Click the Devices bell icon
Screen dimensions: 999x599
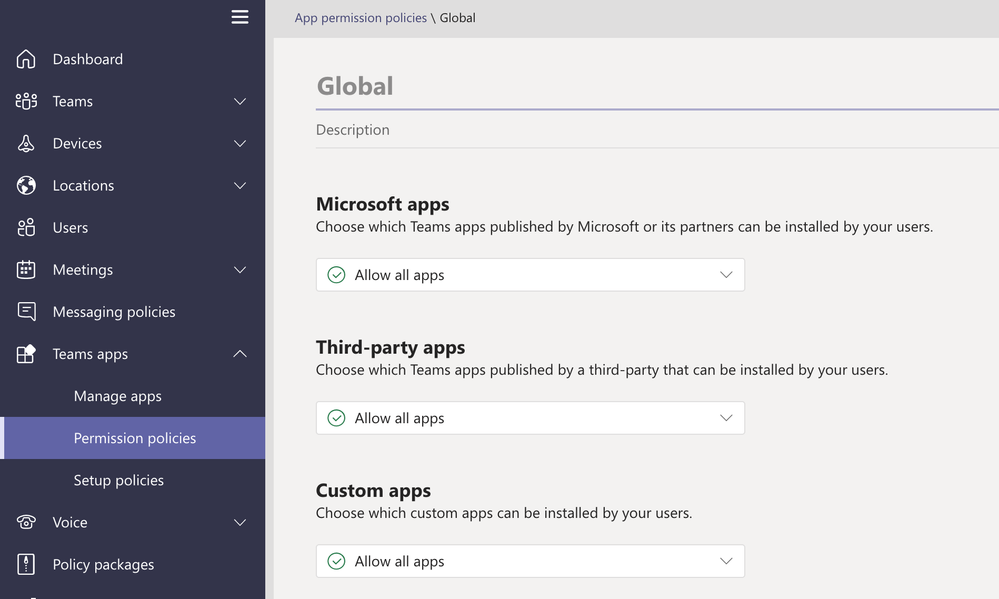pyautogui.click(x=26, y=143)
